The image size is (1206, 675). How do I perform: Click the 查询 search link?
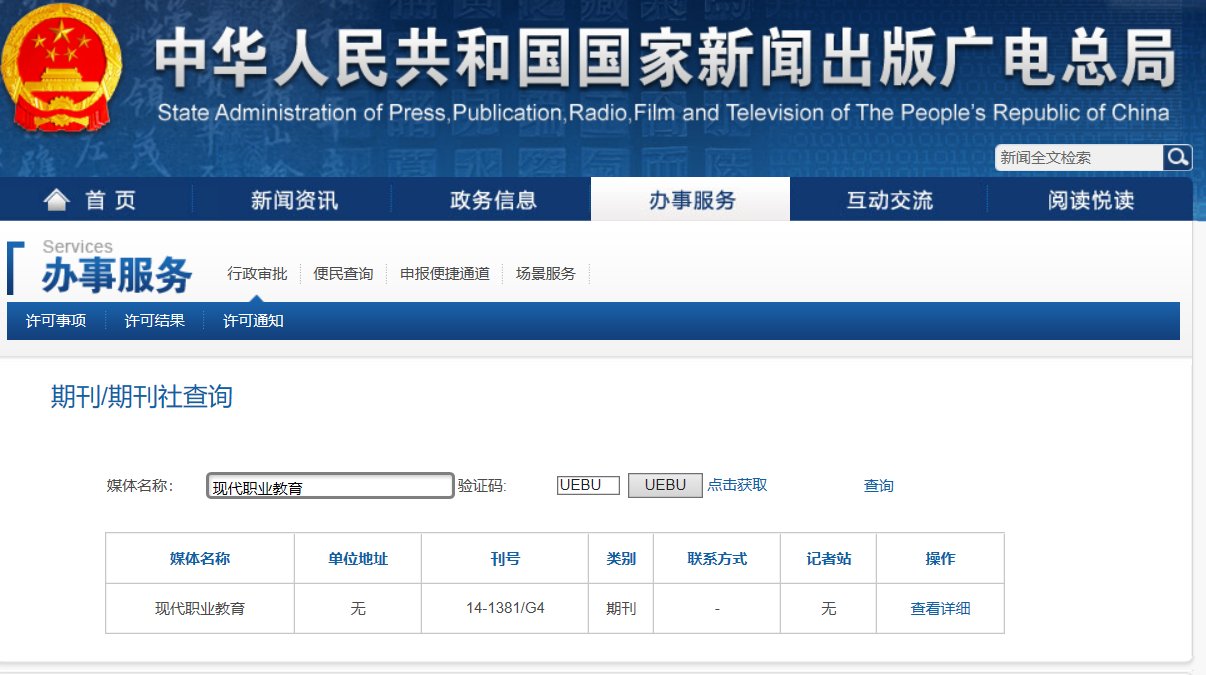877,485
